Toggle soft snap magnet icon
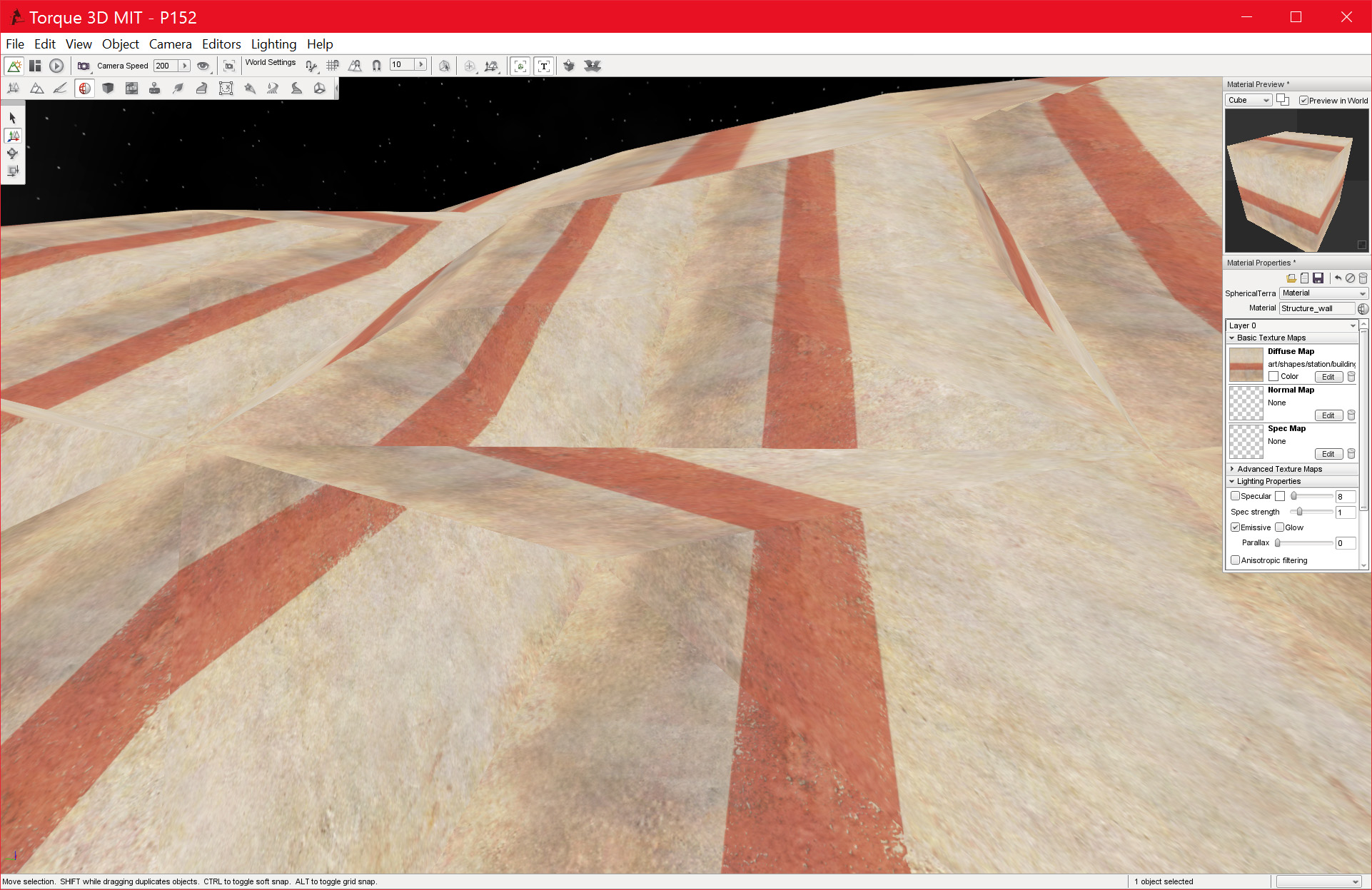Screen dimensions: 1372x890 coord(376,66)
